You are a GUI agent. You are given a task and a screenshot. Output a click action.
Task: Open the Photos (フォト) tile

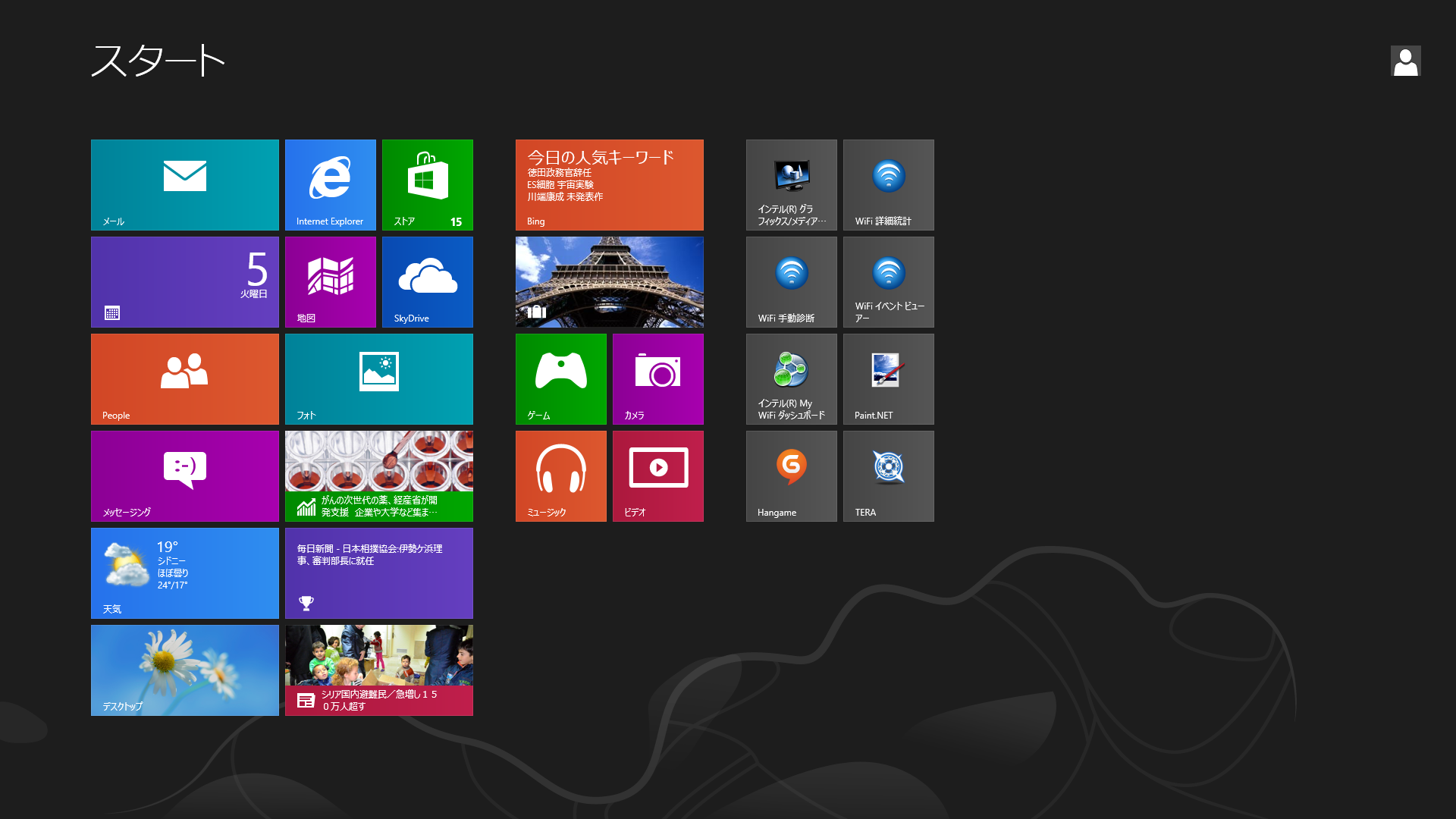[378, 378]
